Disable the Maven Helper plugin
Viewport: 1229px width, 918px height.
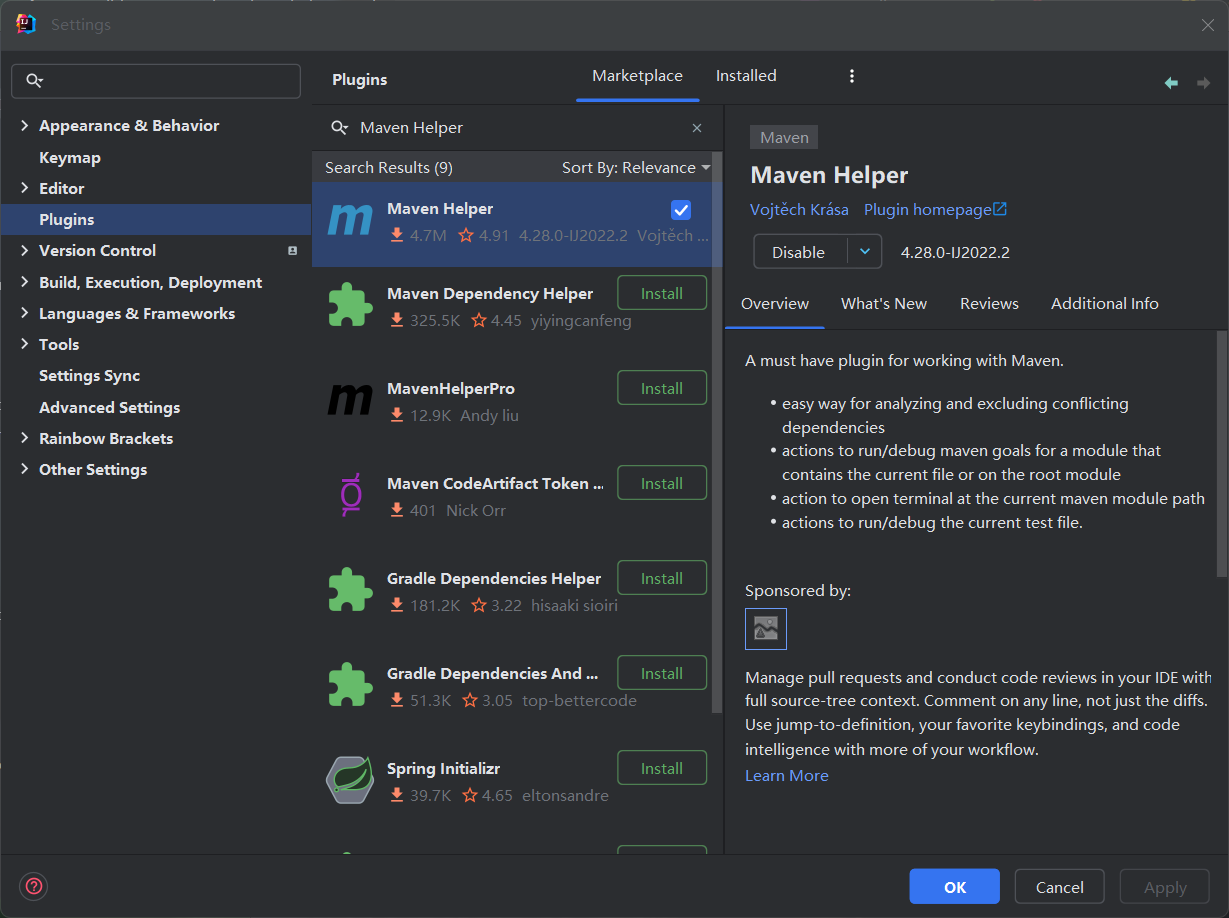pyautogui.click(x=800, y=252)
